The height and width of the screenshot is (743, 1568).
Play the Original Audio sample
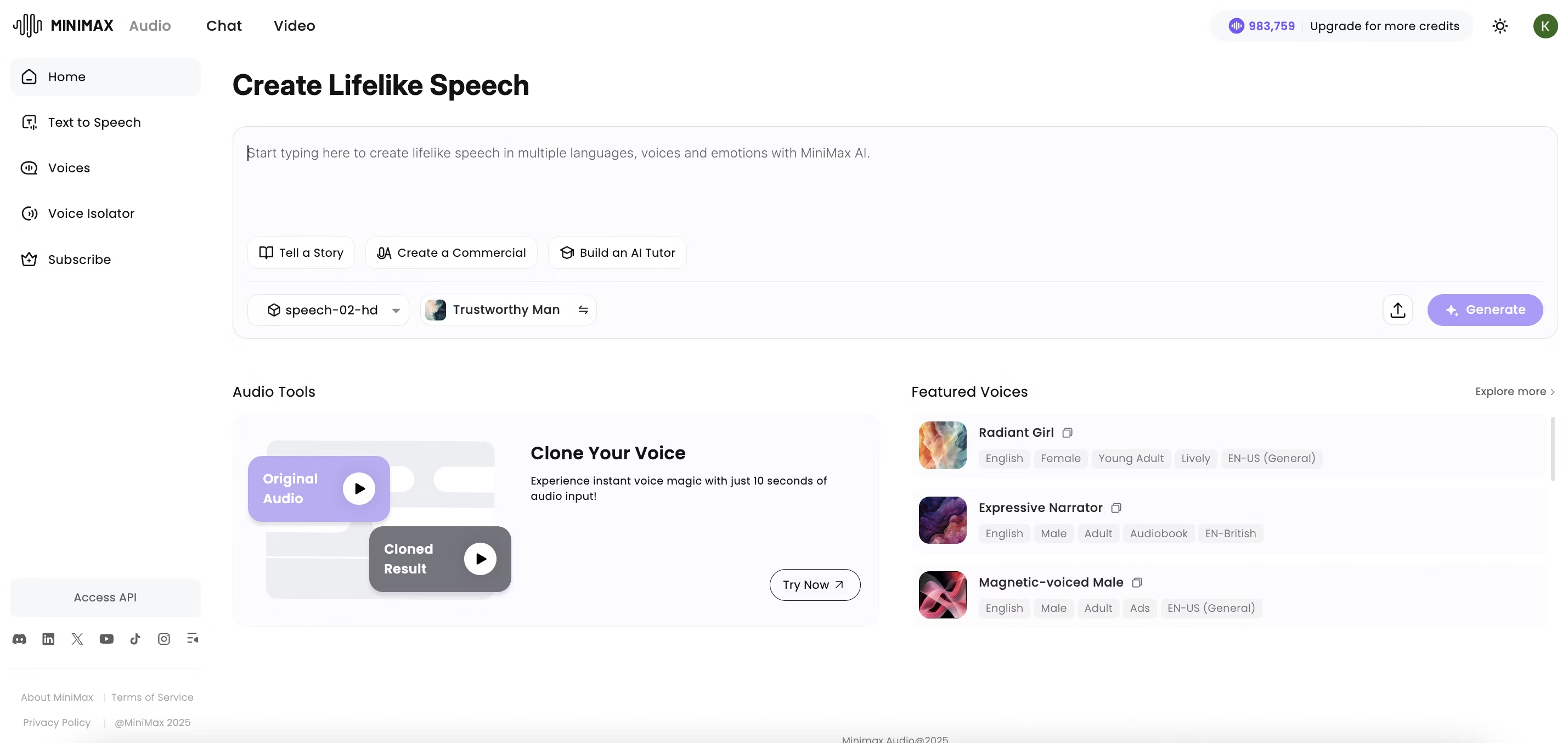tap(359, 488)
